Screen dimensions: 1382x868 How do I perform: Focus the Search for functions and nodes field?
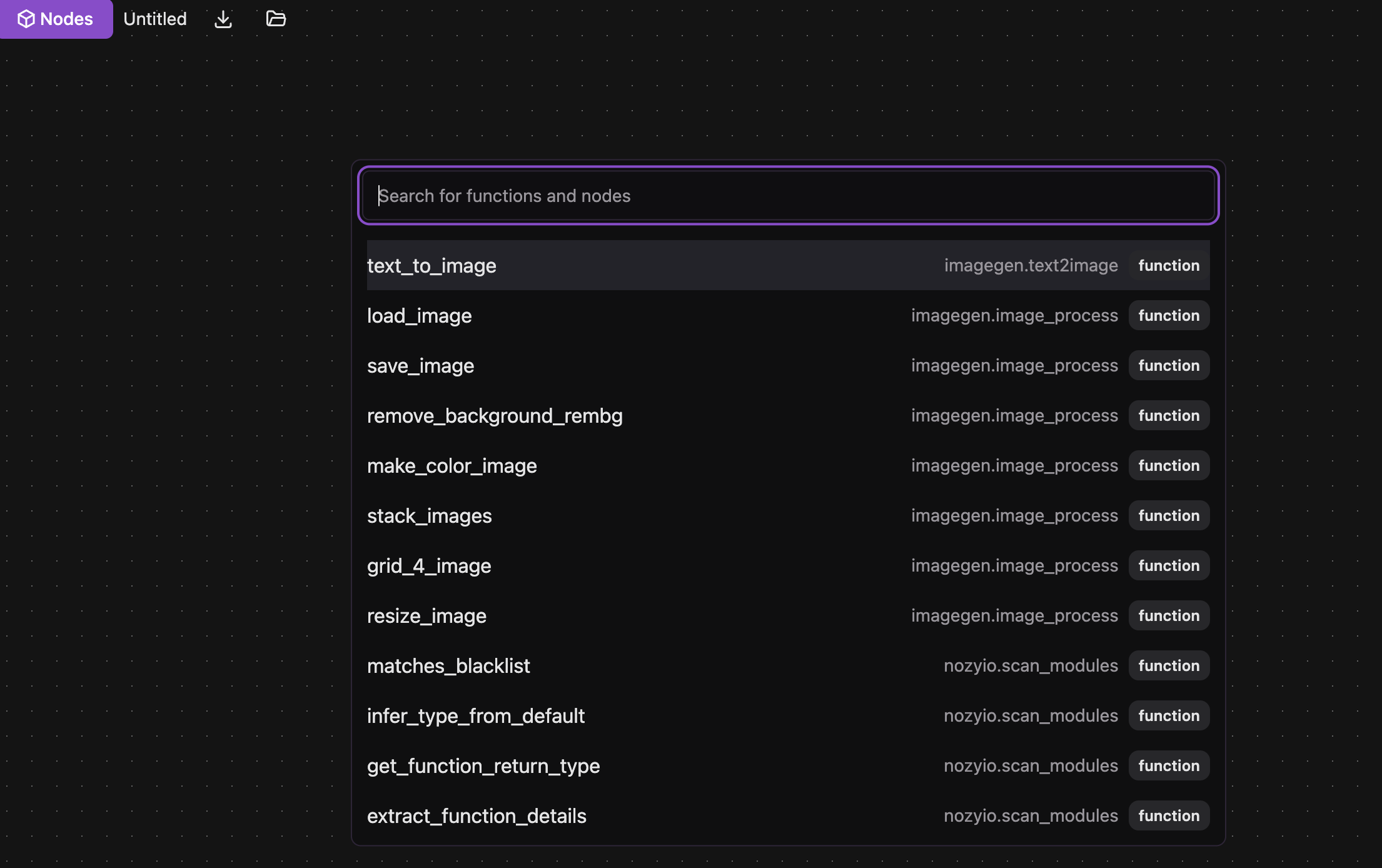point(789,196)
